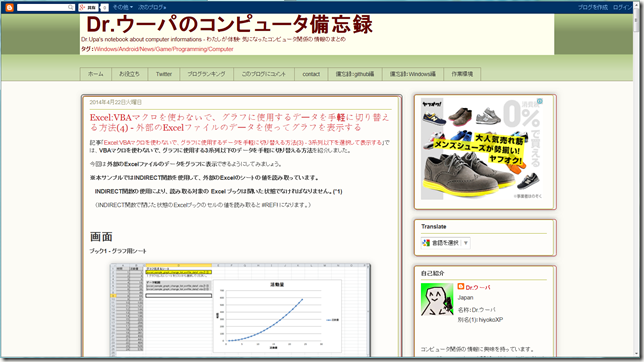
Task: Open the 備忘録:Windows編 tab
Action: [413, 74]
